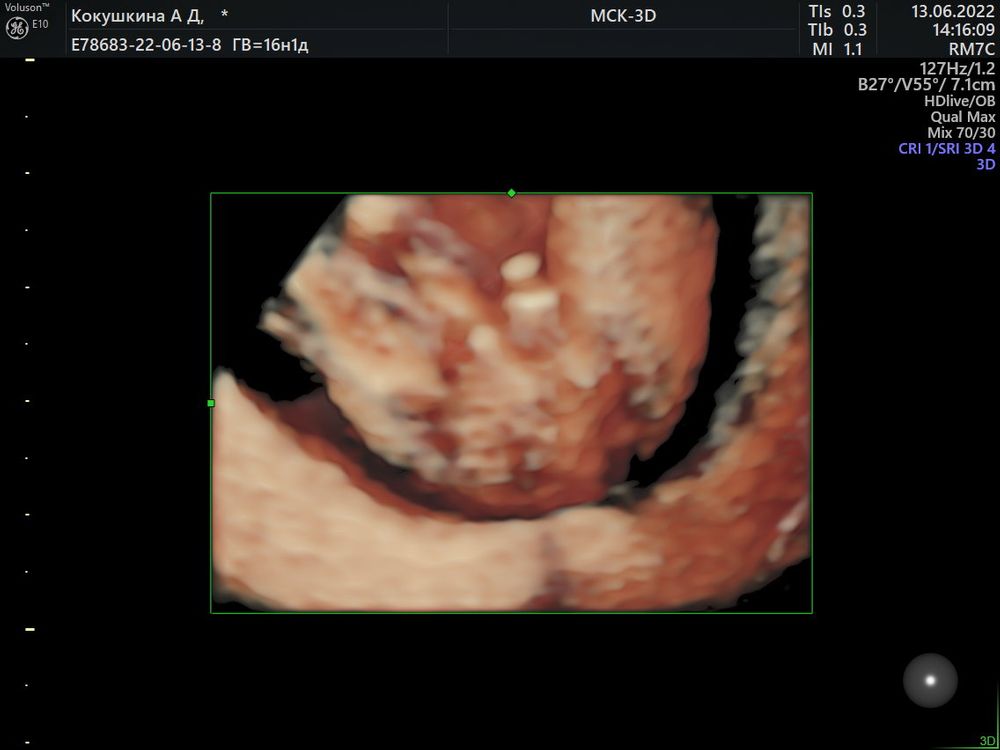Click the MI 1.1 indicator
Image resolution: width=1000 pixels, height=750 pixels.
pos(838,48)
